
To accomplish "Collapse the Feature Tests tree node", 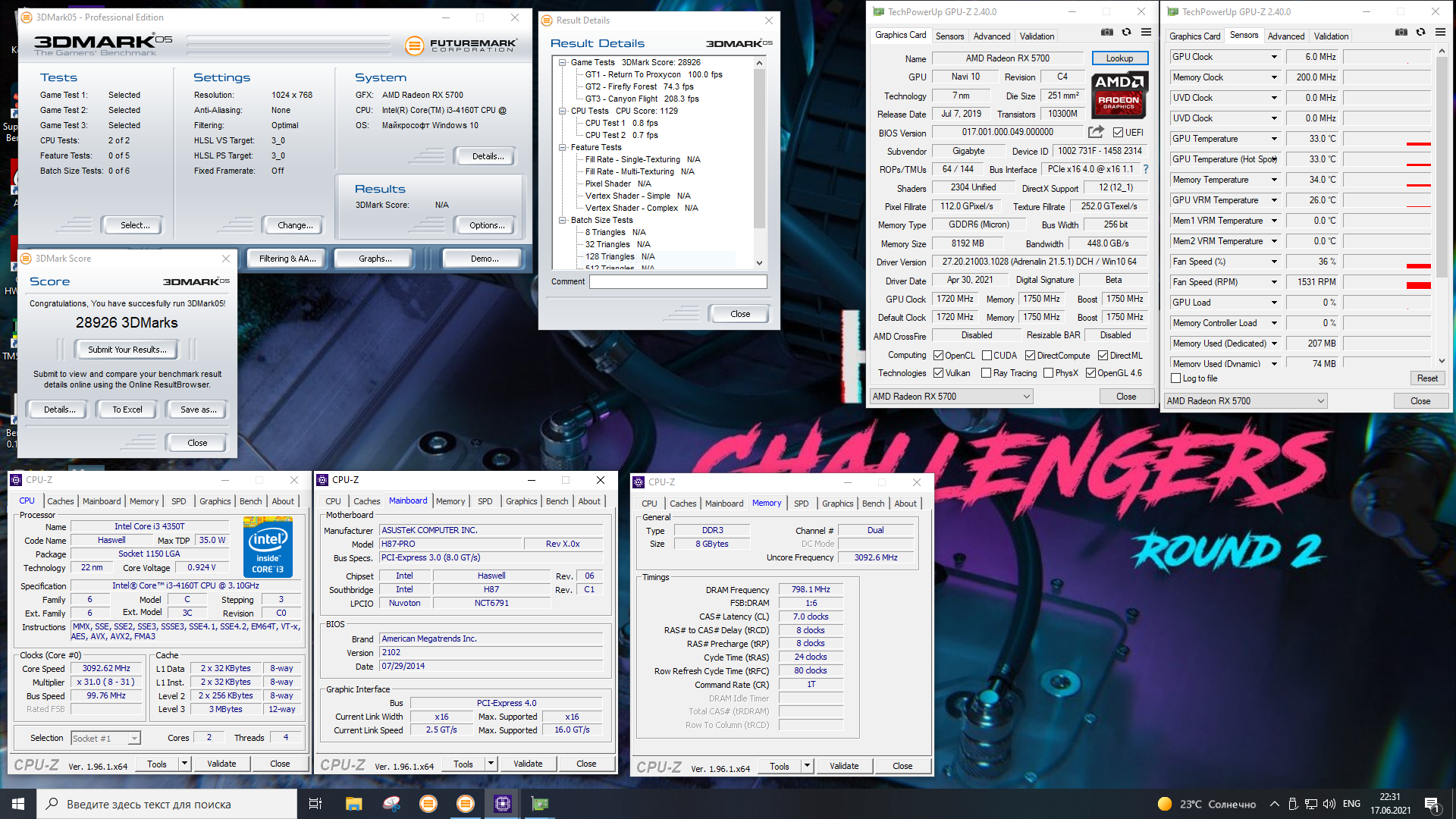I will coord(563,148).
